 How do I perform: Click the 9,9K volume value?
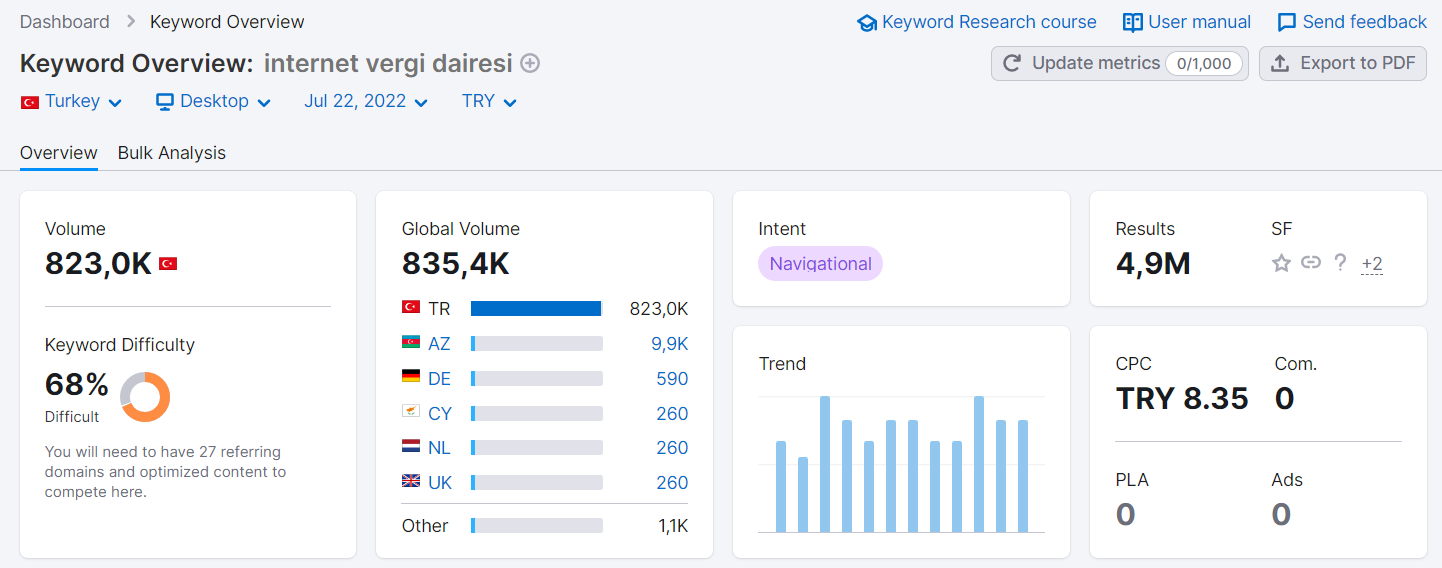pyautogui.click(x=669, y=344)
